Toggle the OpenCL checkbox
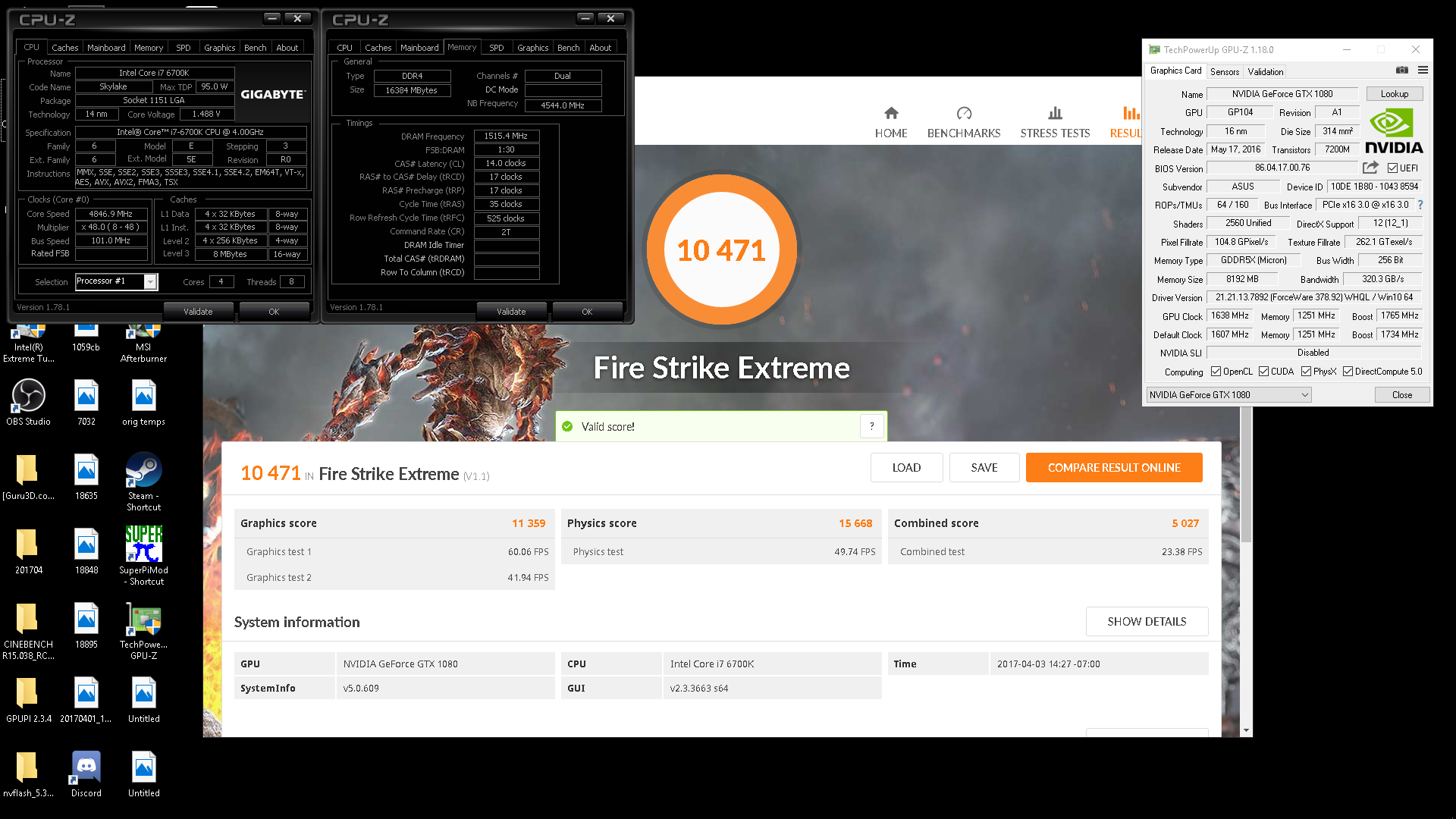The image size is (1456, 819). tap(1216, 372)
